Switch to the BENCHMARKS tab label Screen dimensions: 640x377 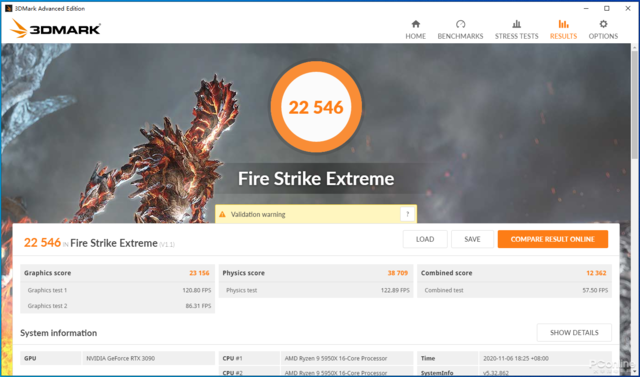pos(460,36)
